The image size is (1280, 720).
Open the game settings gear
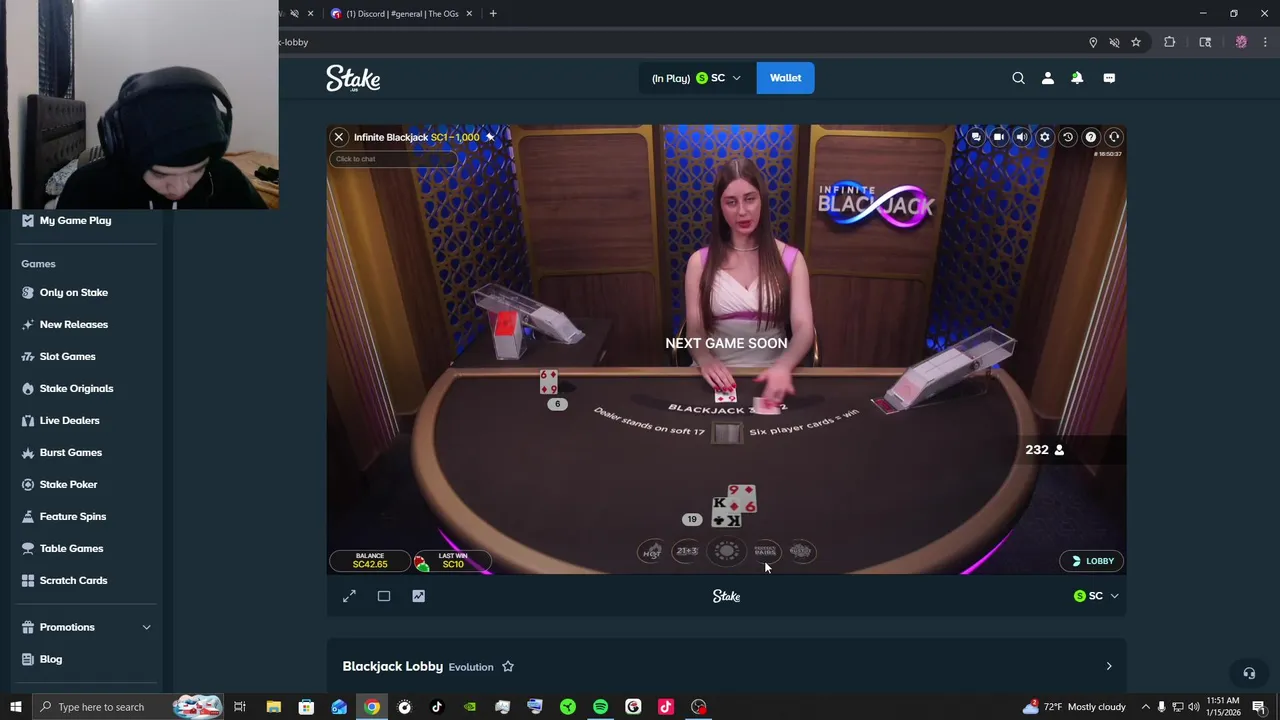(x=1045, y=137)
